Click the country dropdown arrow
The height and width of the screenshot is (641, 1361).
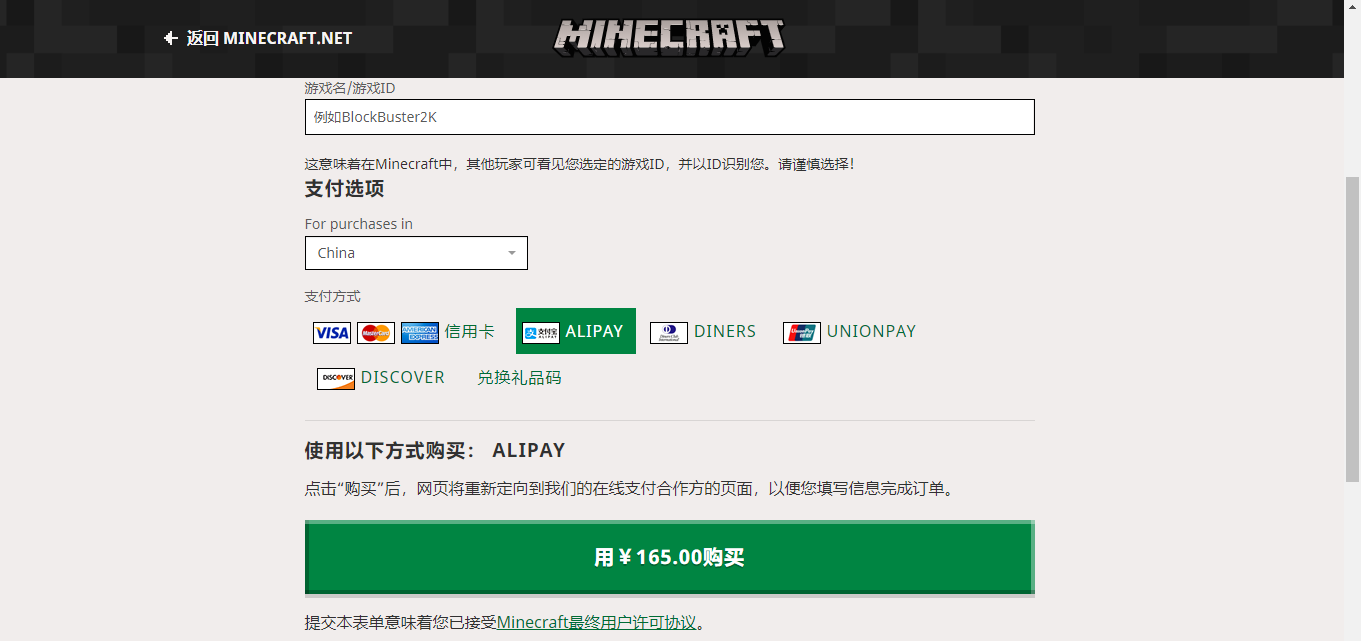coord(513,253)
